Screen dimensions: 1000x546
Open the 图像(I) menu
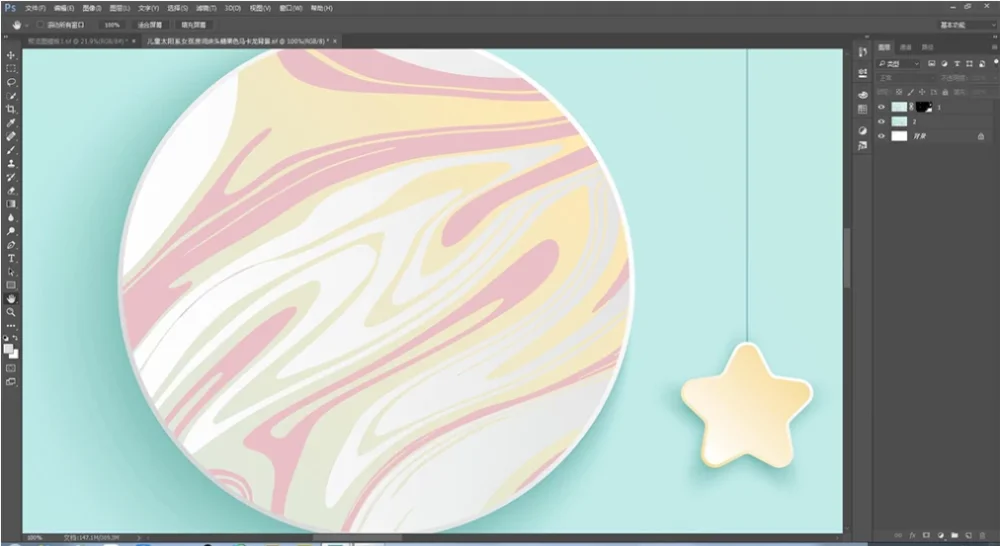click(92, 8)
